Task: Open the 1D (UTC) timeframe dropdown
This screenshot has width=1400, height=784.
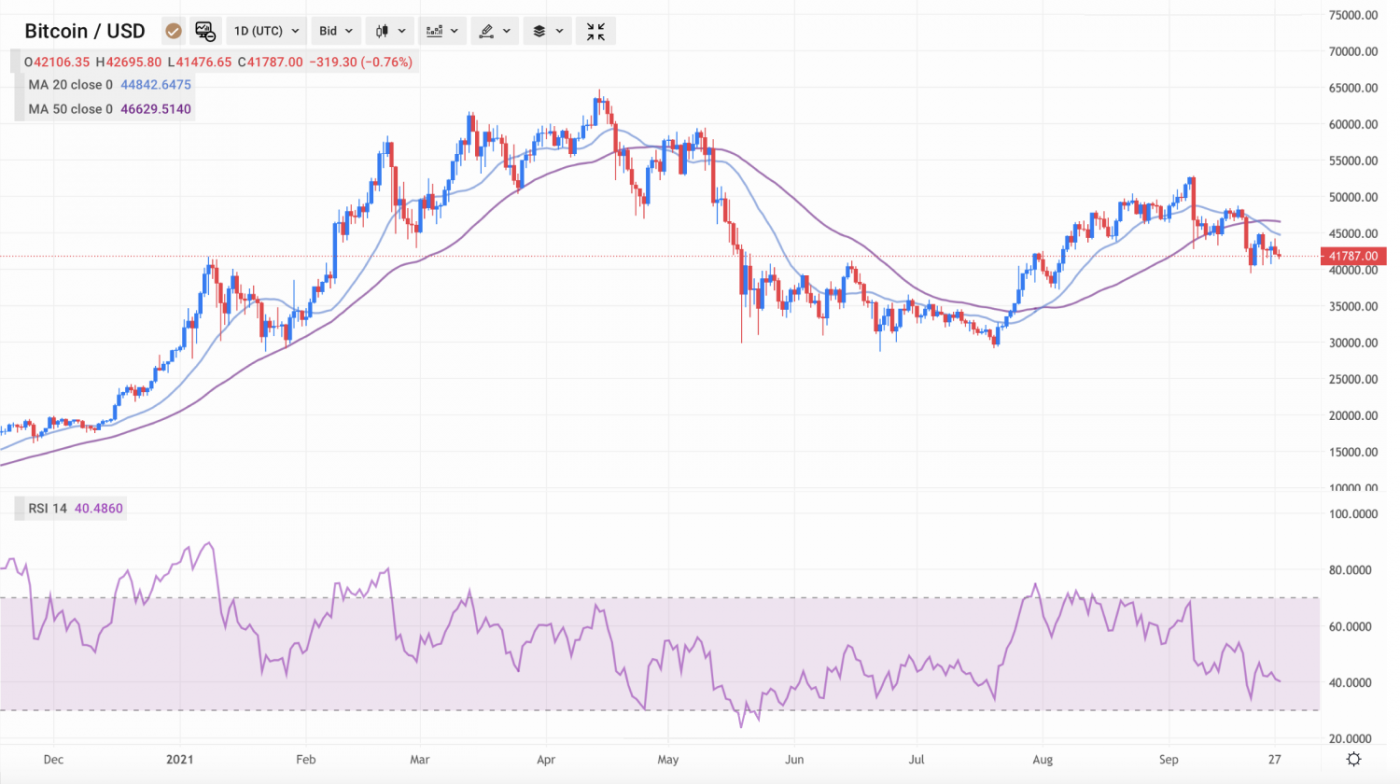Action: click(x=266, y=31)
